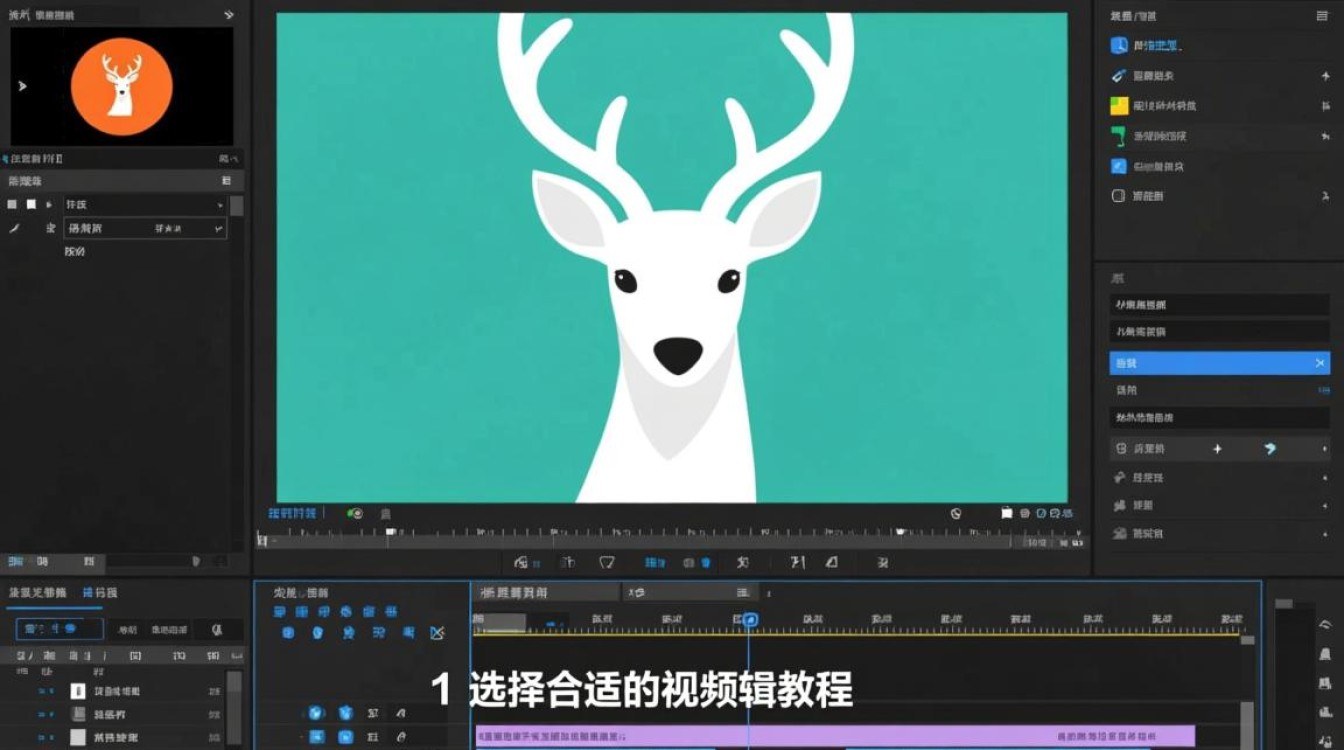Select the green flag-shaped icon effect row
Image resolution: width=1344 pixels, height=750 pixels.
(1220, 136)
